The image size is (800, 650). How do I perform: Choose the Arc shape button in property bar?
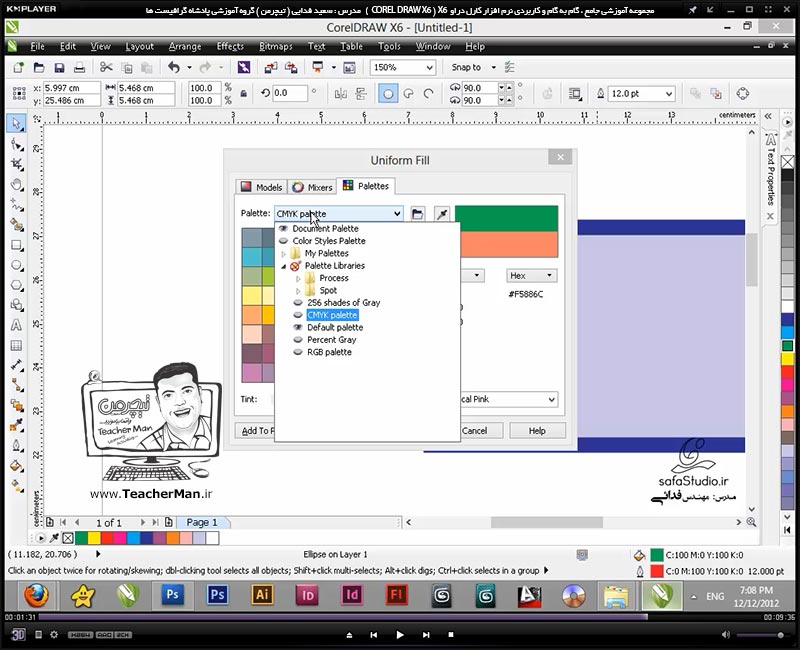[429, 94]
